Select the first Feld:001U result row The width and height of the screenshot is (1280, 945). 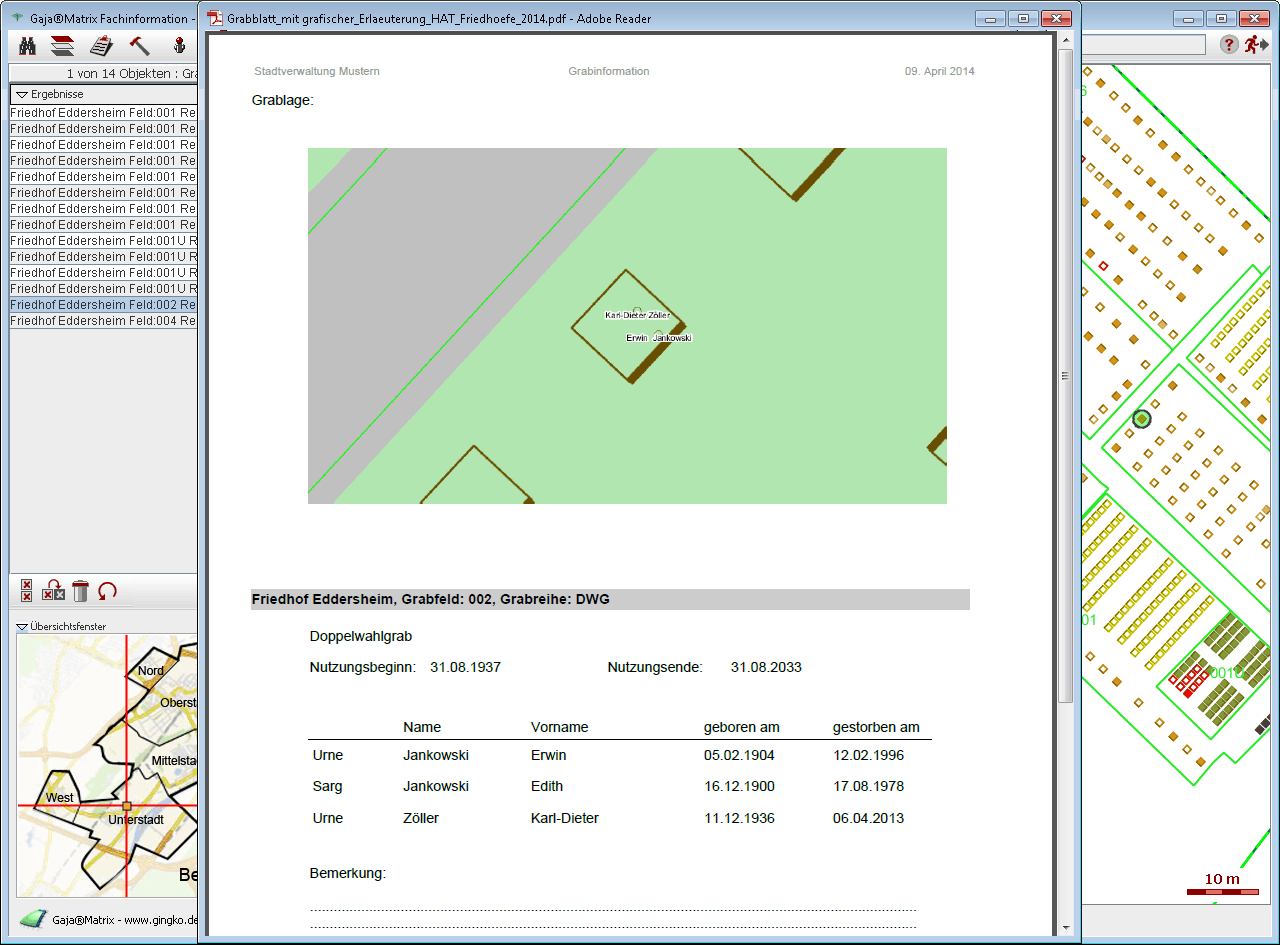(103, 241)
